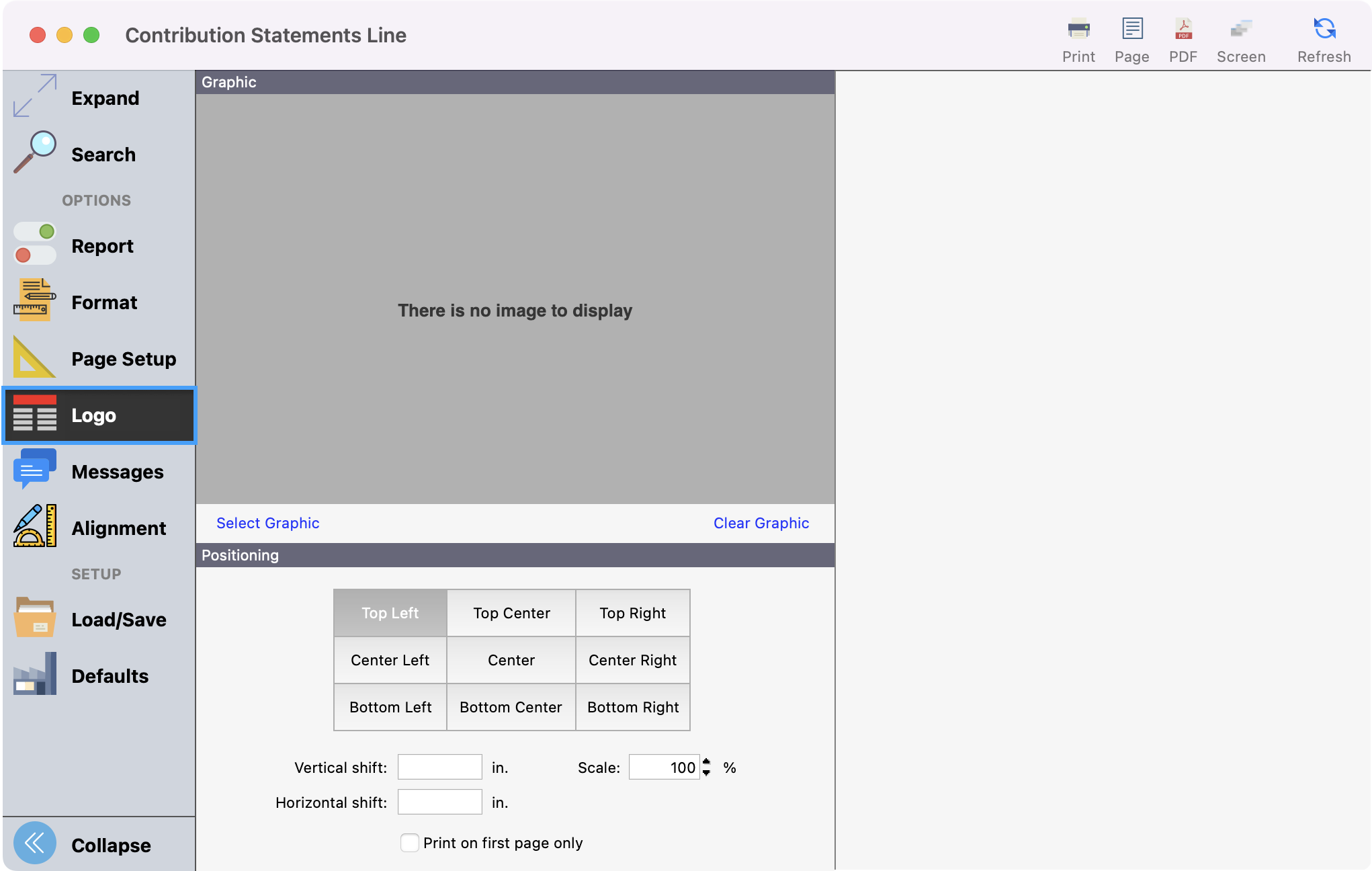This screenshot has width=1372, height=871.
Task: Click the Clear Graphic link
Action: (761, 523)
